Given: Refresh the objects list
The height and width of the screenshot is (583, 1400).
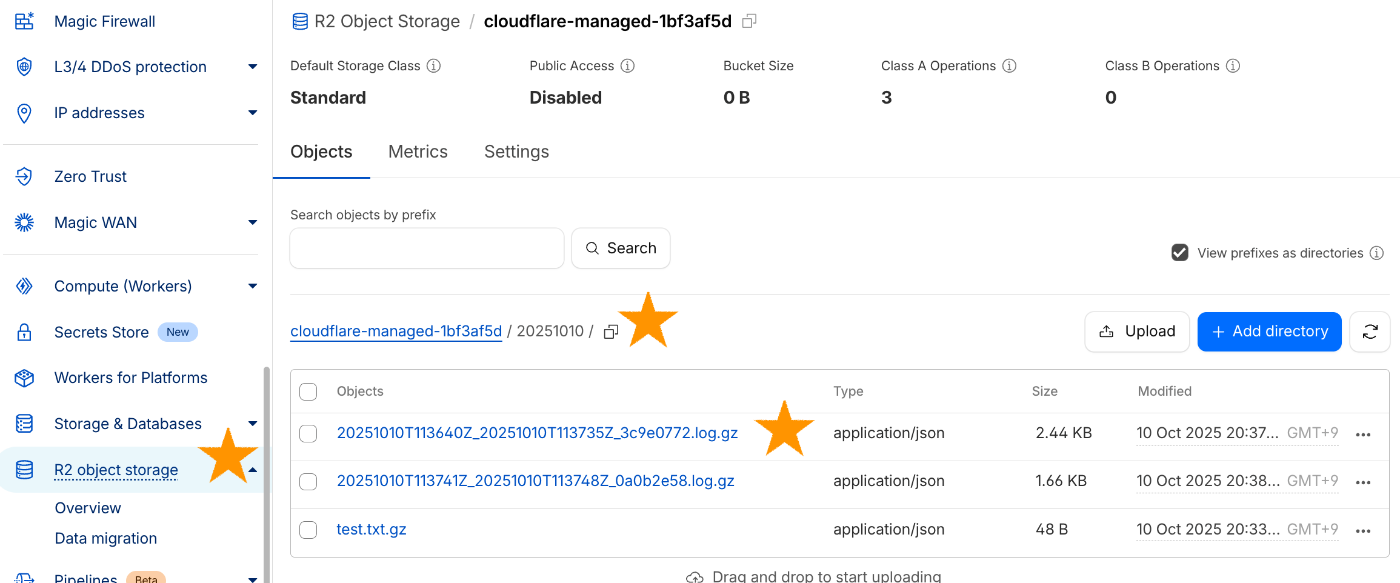Looking at the screenshot, I should [x=1370, y=332].
